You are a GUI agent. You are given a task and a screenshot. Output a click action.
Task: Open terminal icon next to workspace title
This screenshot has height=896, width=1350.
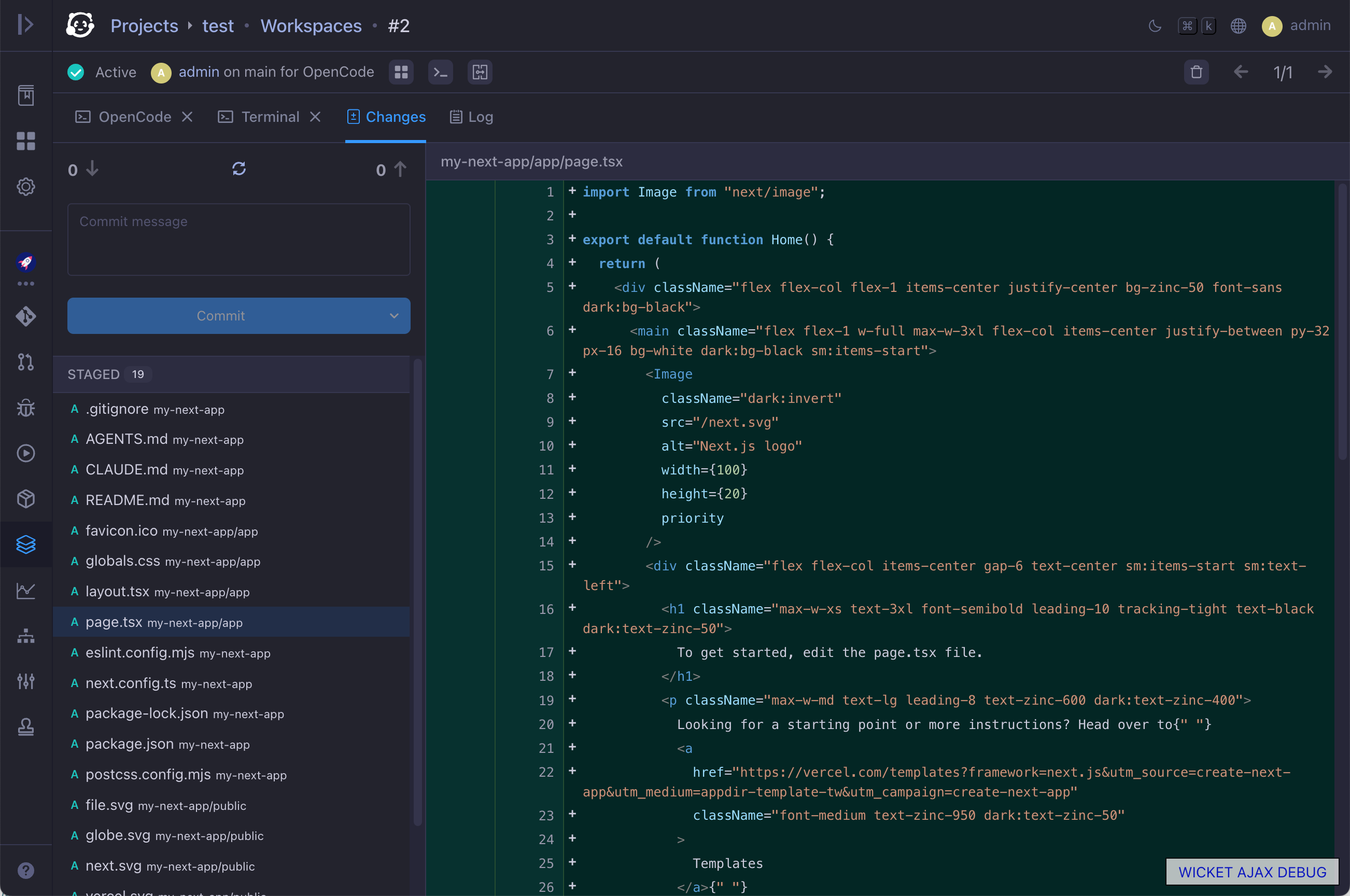tap(441, 72)
